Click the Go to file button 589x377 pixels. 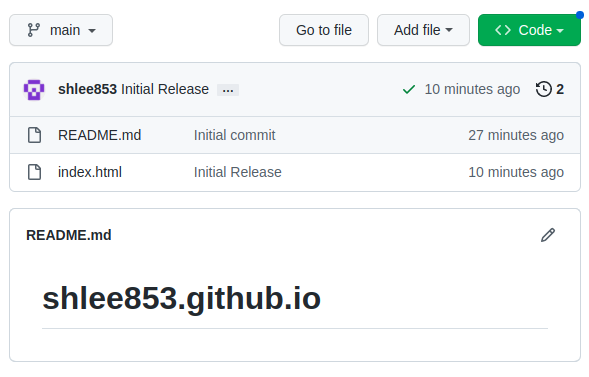[x=324, y=30]
